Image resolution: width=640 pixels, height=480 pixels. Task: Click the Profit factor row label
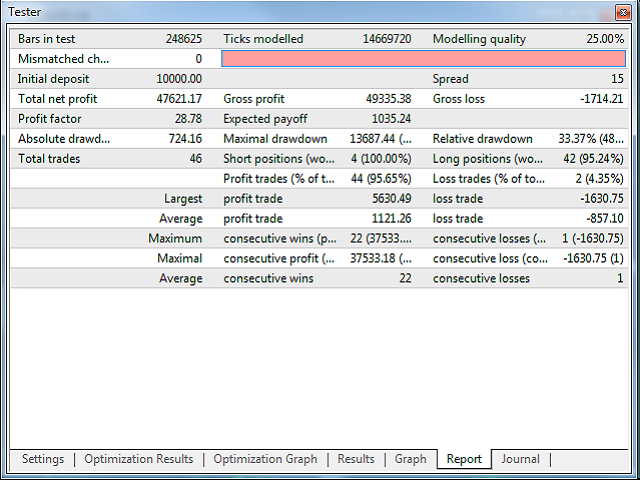point(50,119)
